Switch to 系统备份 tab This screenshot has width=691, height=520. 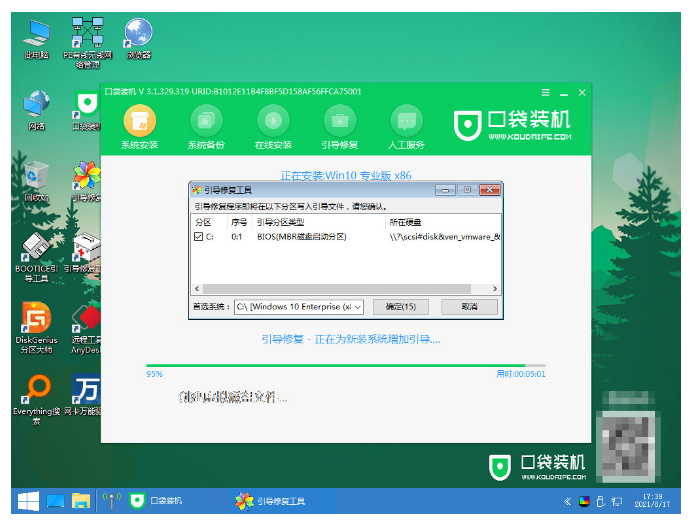pos(206,127)
